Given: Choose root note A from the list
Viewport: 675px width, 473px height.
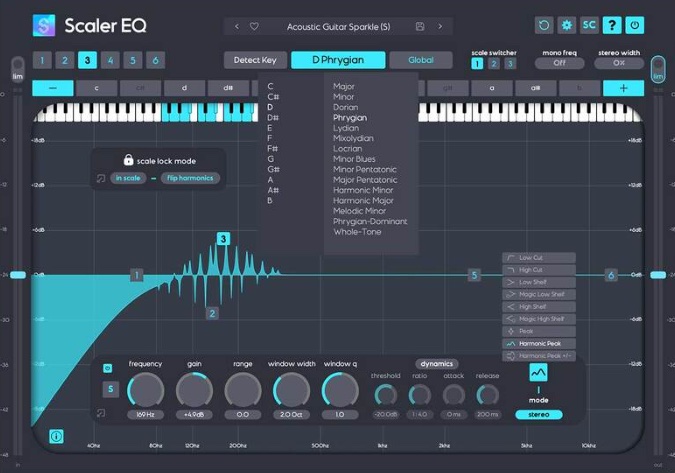Looking at the screenshot, I should pos(270,179).
